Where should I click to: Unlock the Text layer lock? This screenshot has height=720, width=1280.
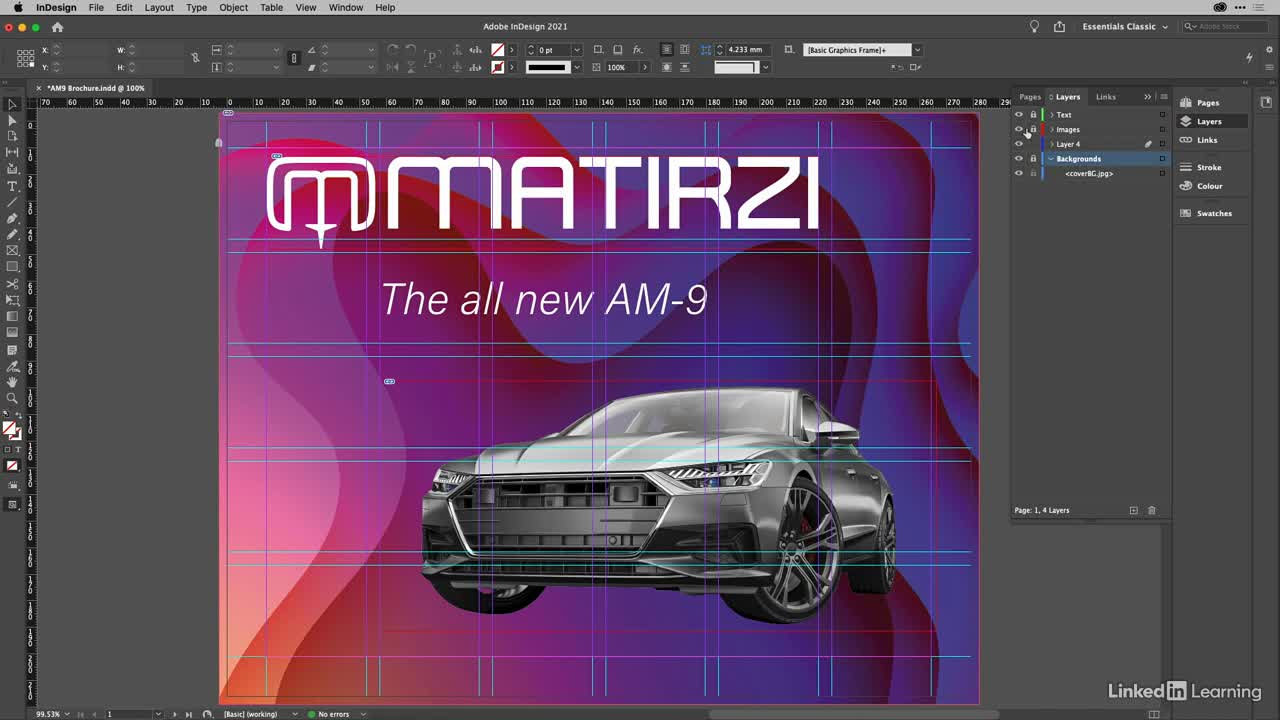(x=1033, y=115)
